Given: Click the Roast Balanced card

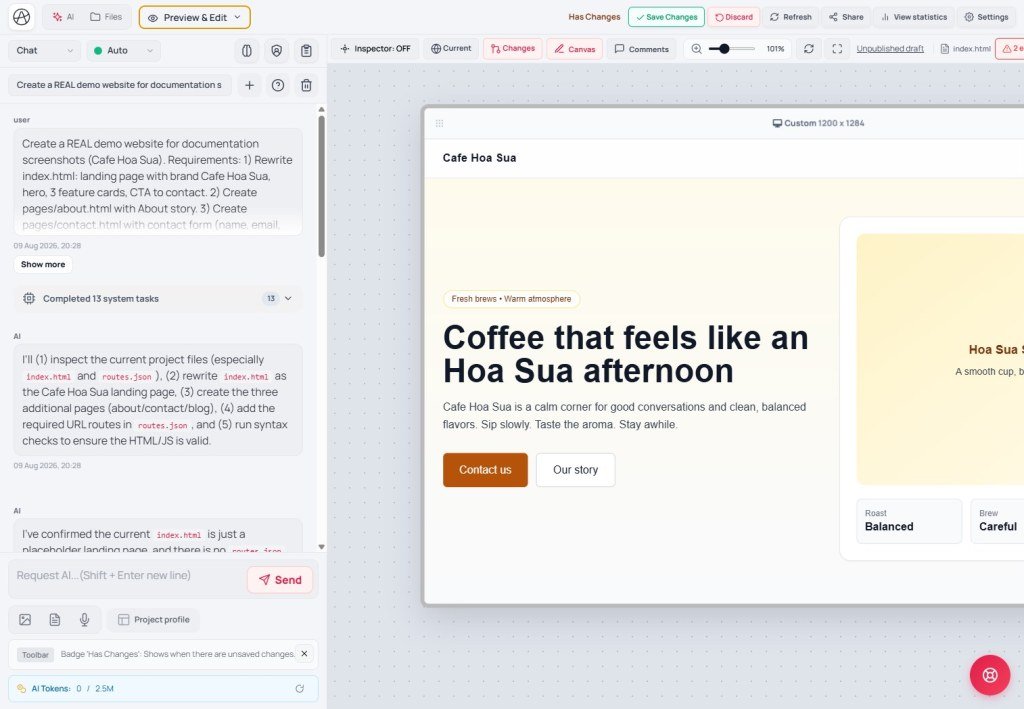Looking at the screenshot, I should (909, 521).
